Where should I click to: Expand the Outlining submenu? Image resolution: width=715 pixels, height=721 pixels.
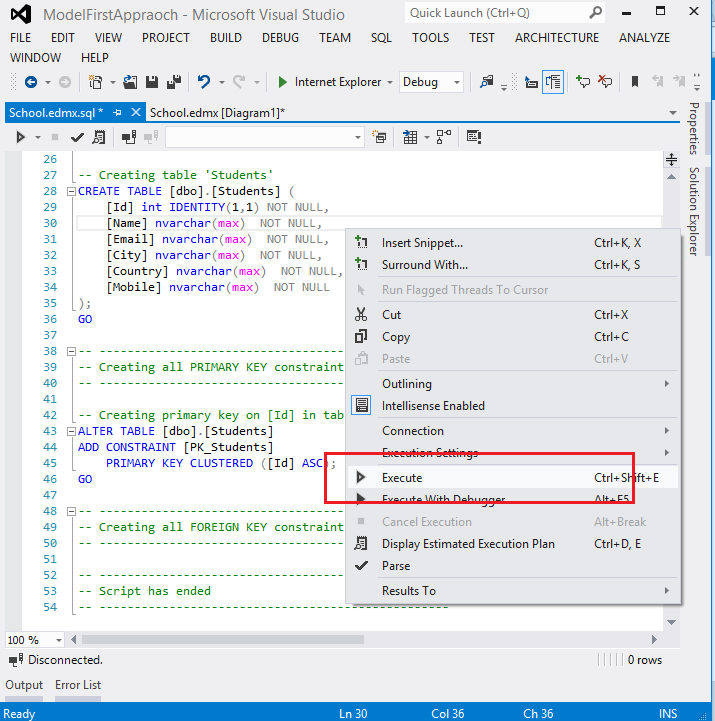click(x=514, y=383)
